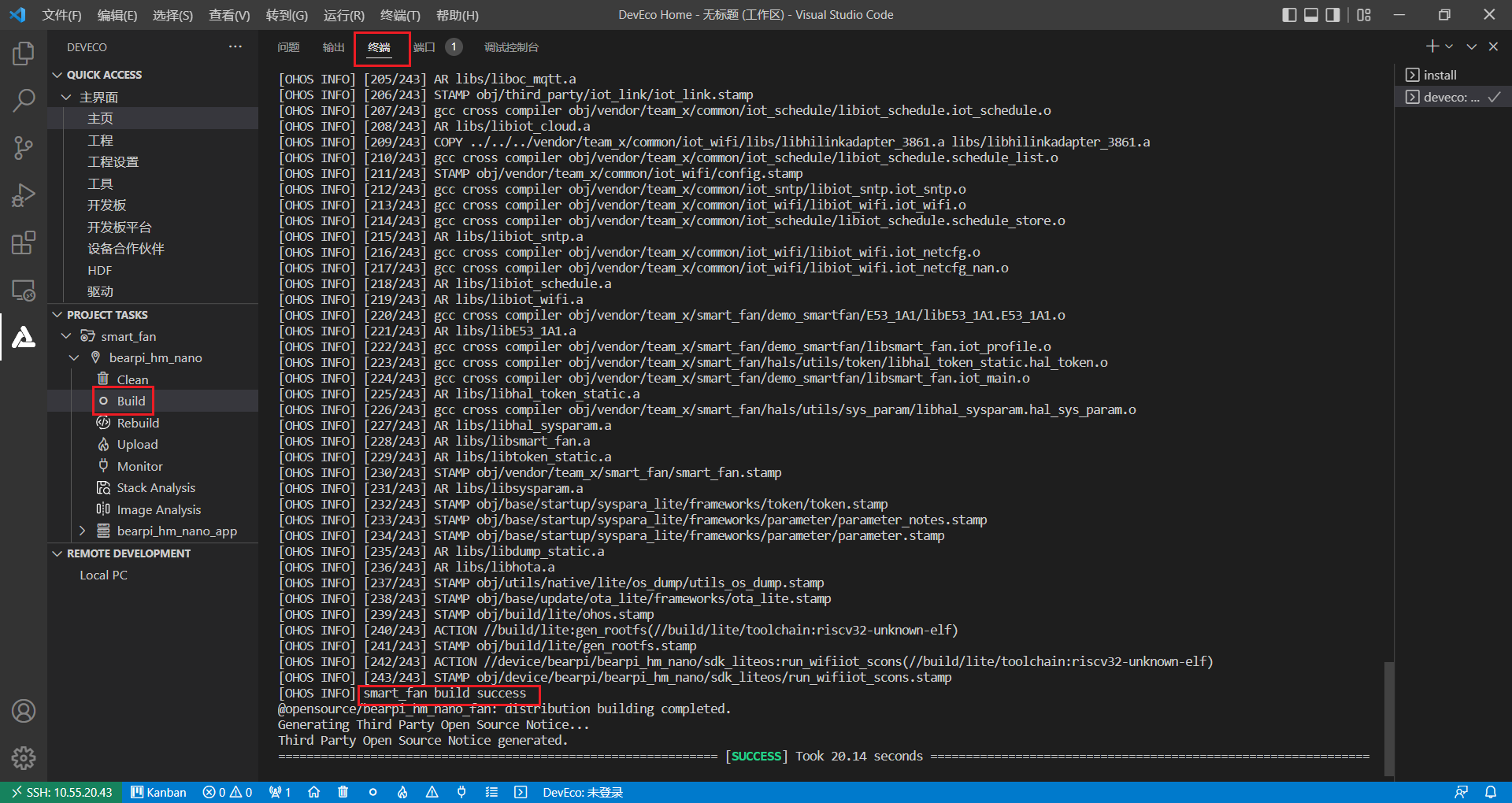
Task: Click DevEco not-logged-in status entry
Action: click(x=583, y=792)
